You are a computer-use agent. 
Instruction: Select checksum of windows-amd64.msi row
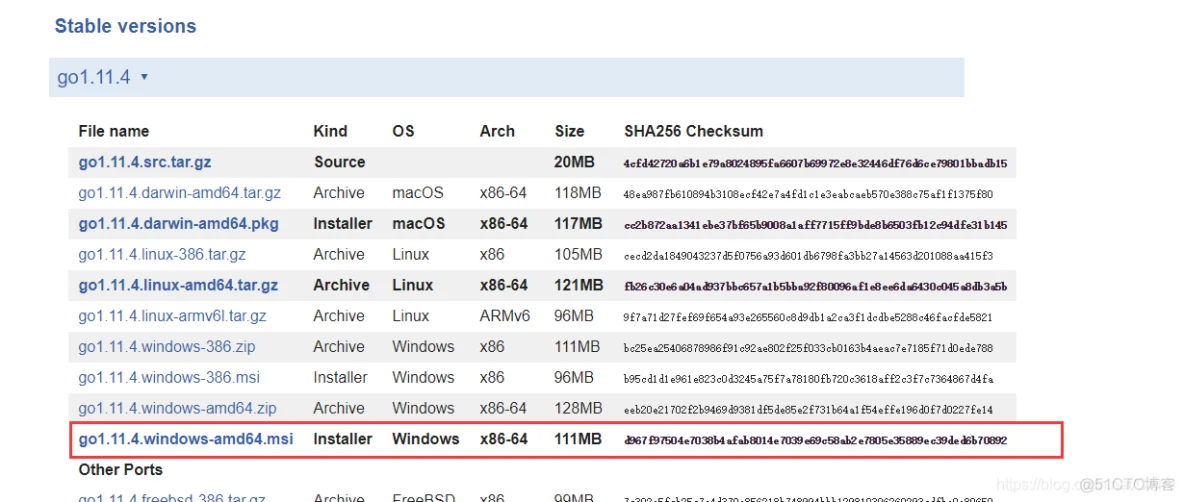[x=816, y=440]
